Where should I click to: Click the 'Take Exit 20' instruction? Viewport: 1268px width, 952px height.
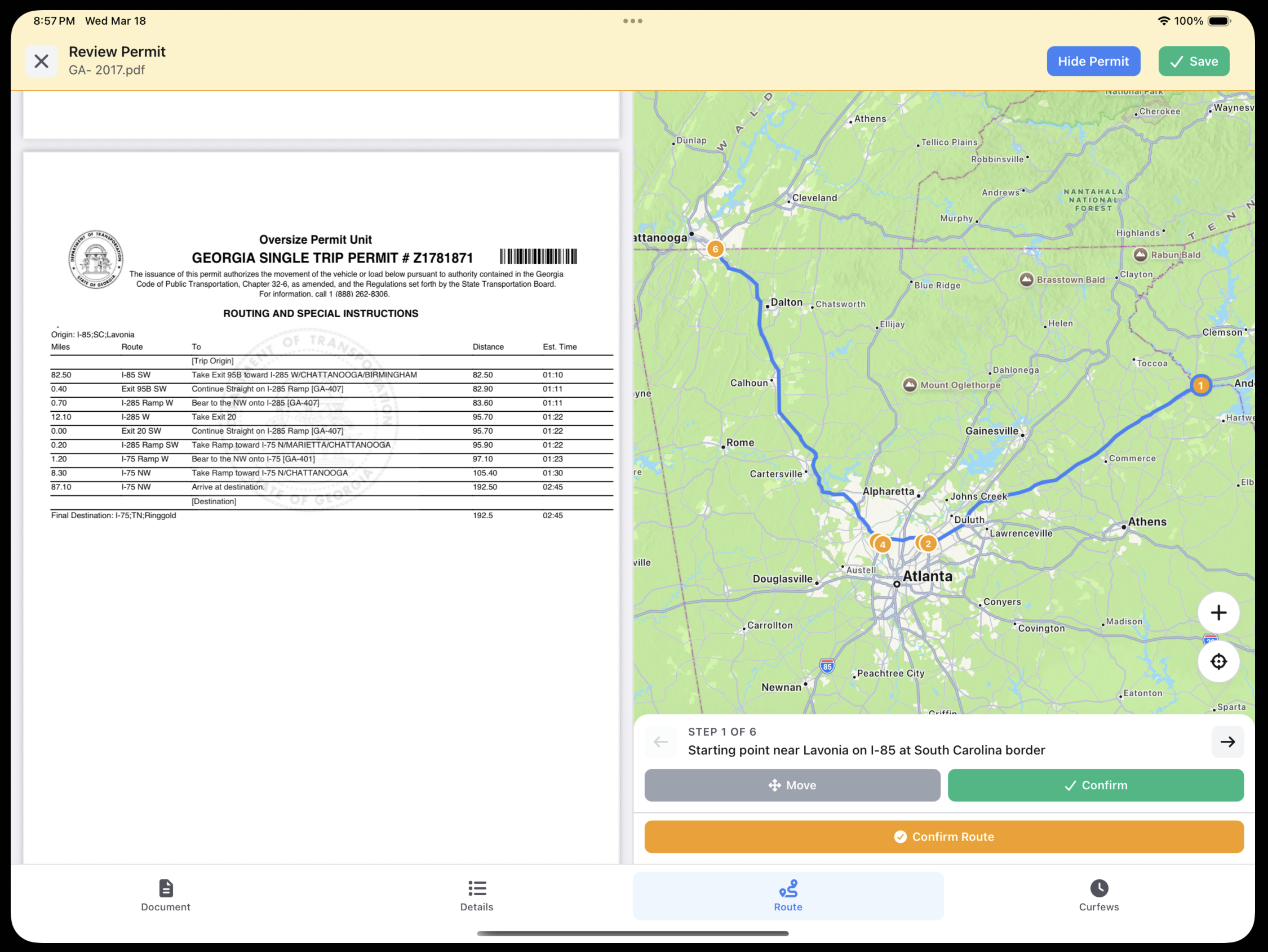pyautogui.click(x=214, y=417)
